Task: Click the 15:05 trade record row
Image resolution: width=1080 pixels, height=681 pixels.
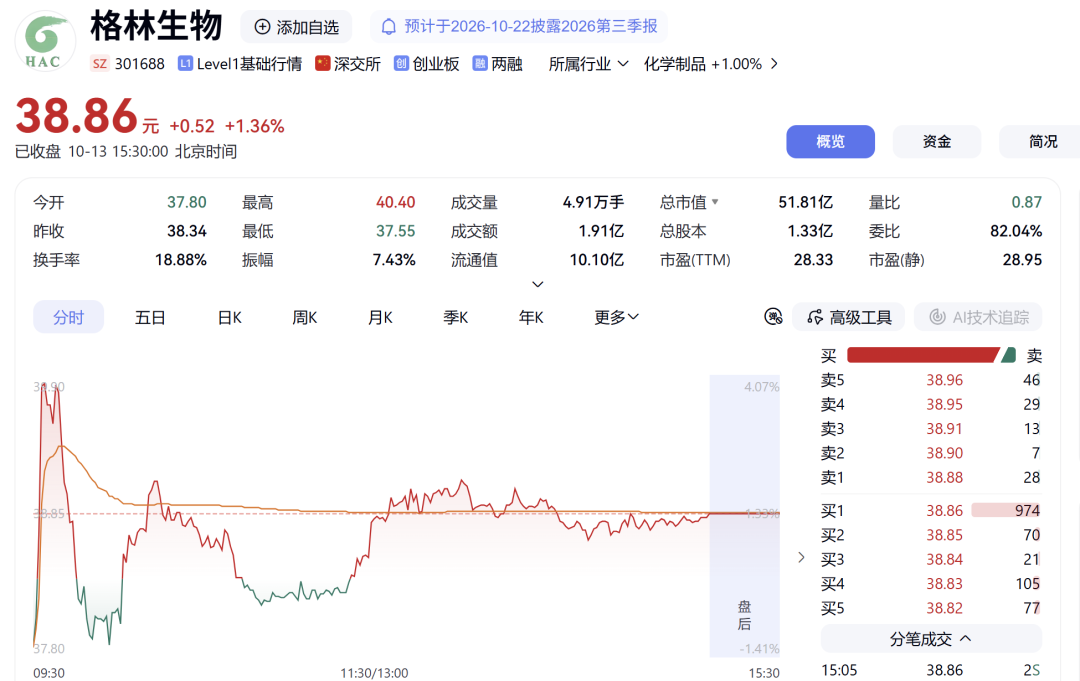Action: 931,670
